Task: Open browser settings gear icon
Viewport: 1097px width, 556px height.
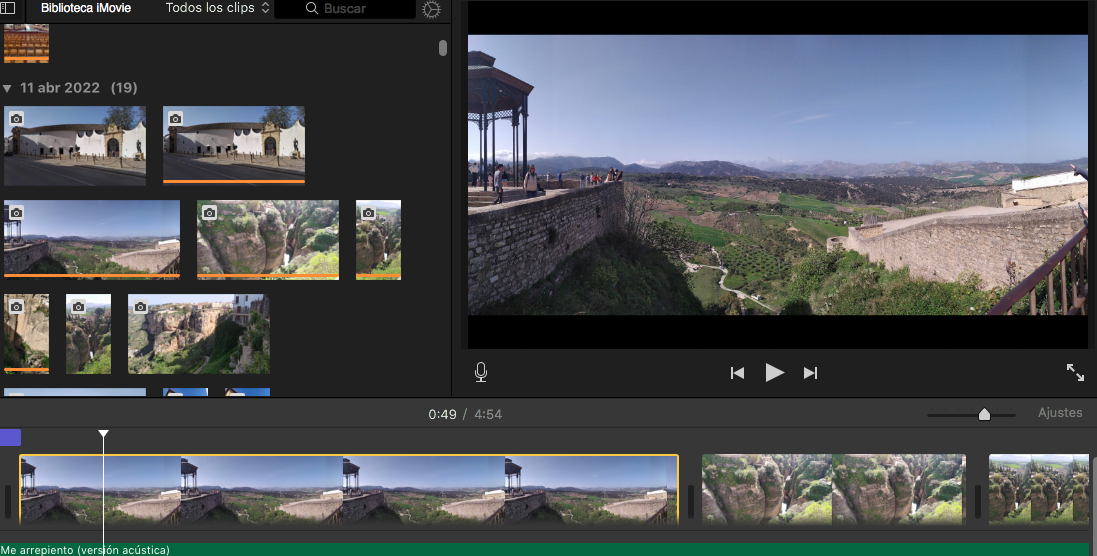Action: (x=431, y=9)
